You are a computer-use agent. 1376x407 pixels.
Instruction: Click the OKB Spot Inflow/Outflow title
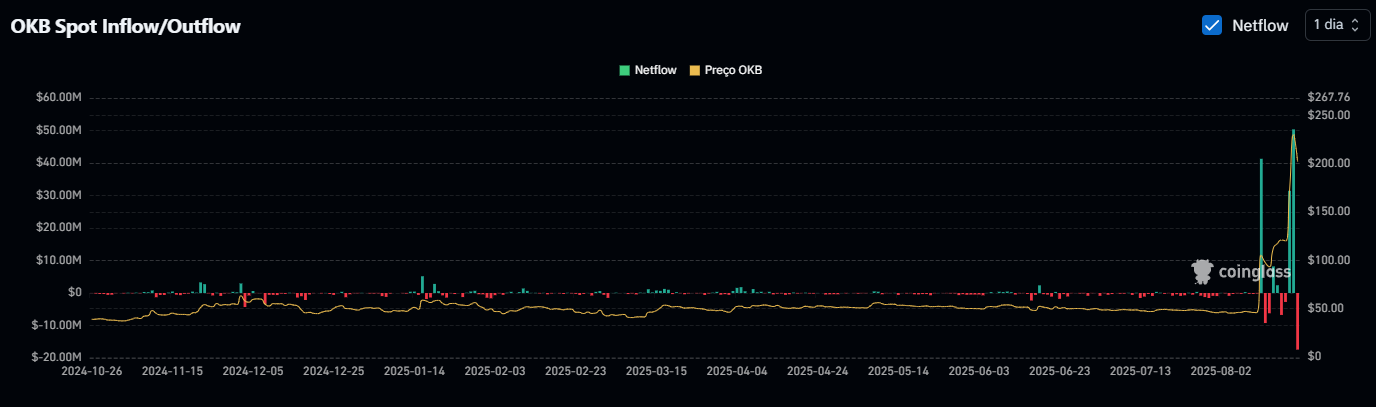126,26
